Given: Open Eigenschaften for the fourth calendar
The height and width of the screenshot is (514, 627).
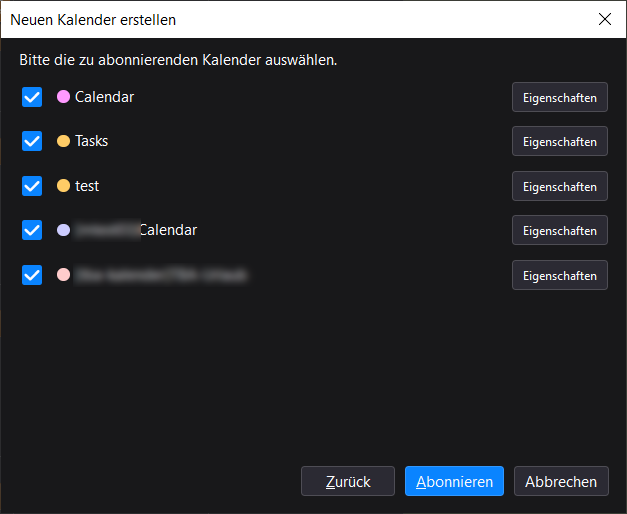Looking at the screenshot, I should click(559, 231).
